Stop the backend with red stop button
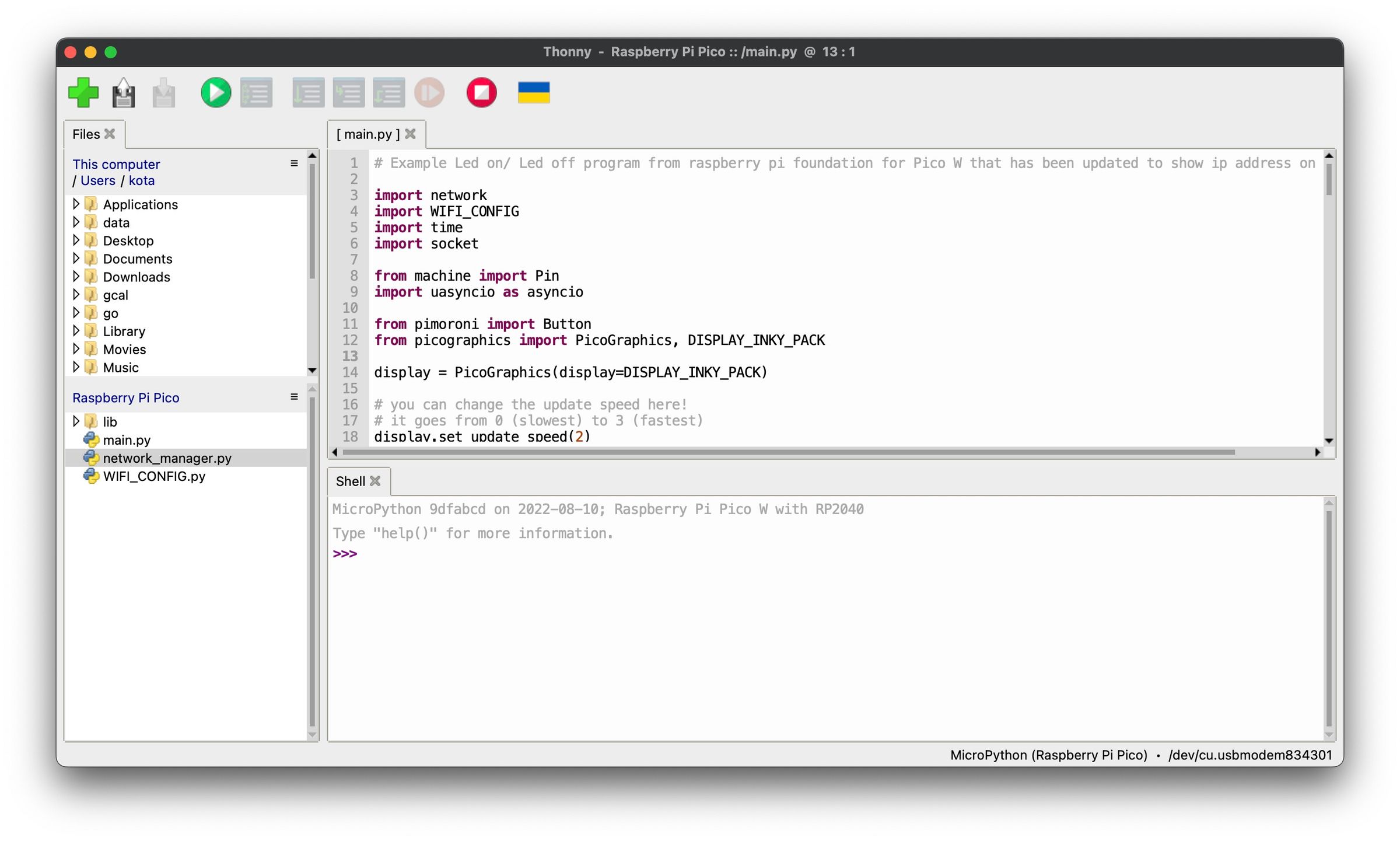The width and height of the screenshot is (1400, 841). point(481,93)
